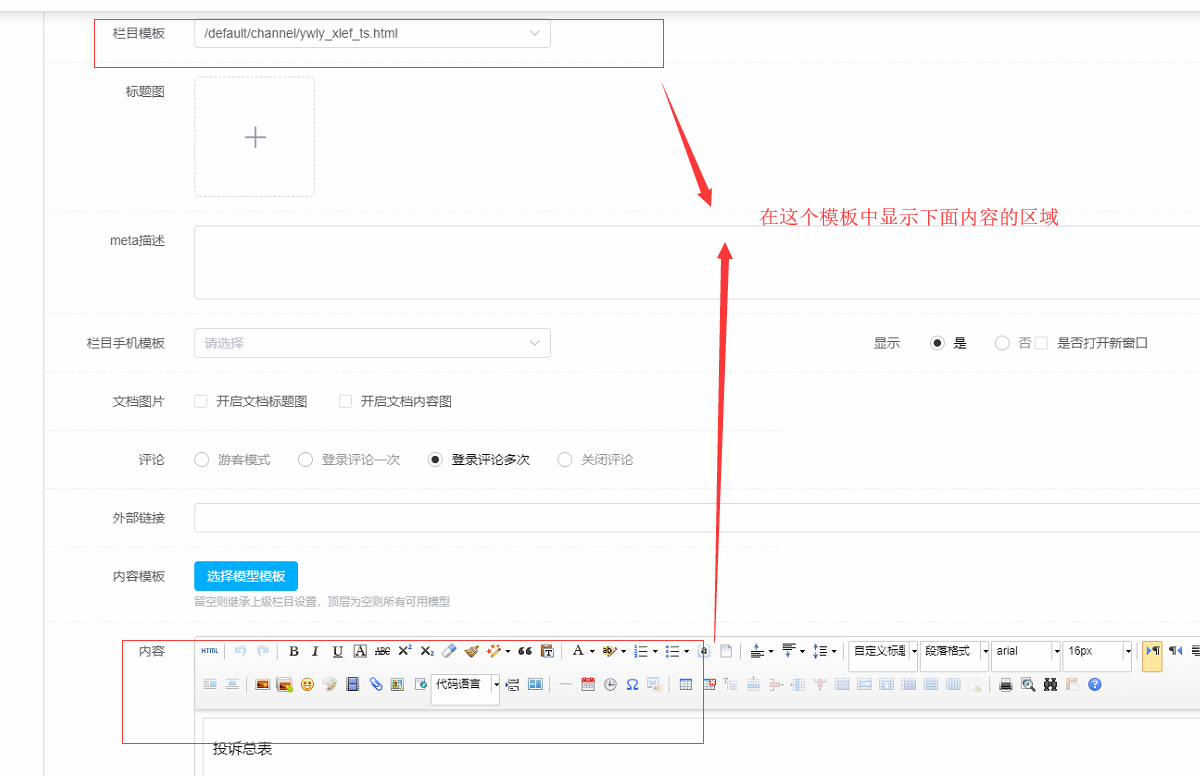Choose 游客模式 comment mode
The width and height of the screenshot is (1200, 776).
[x=202, y=460]
